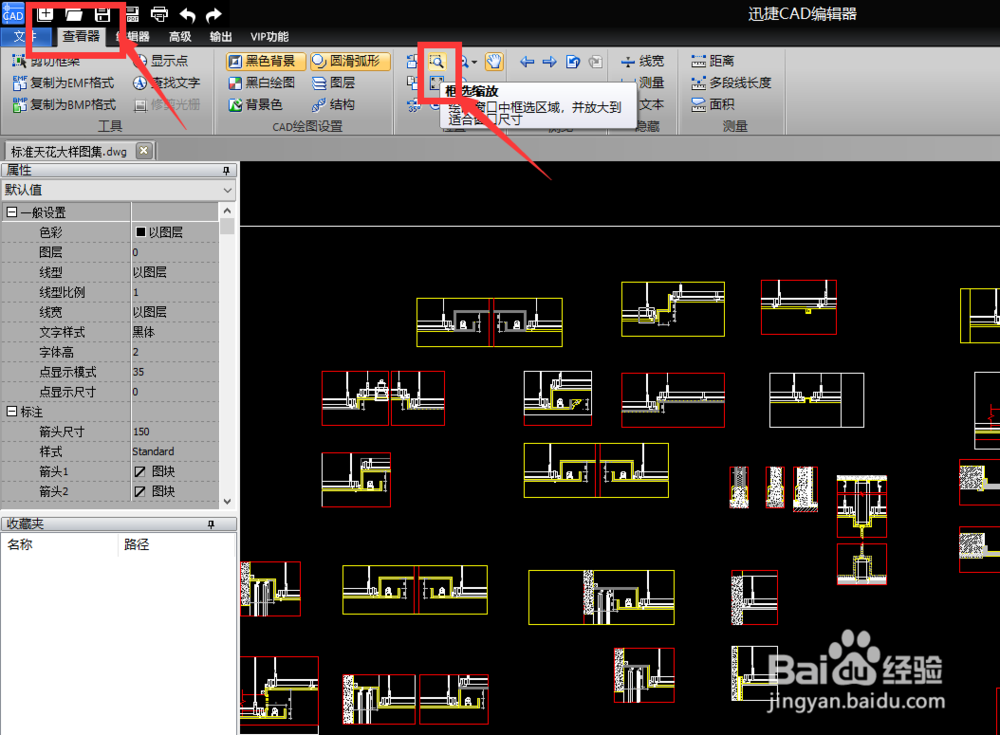Screen dimensions: 1000x735
Task: Activate the hand pan tool
Action: click(x=494, y=61)
